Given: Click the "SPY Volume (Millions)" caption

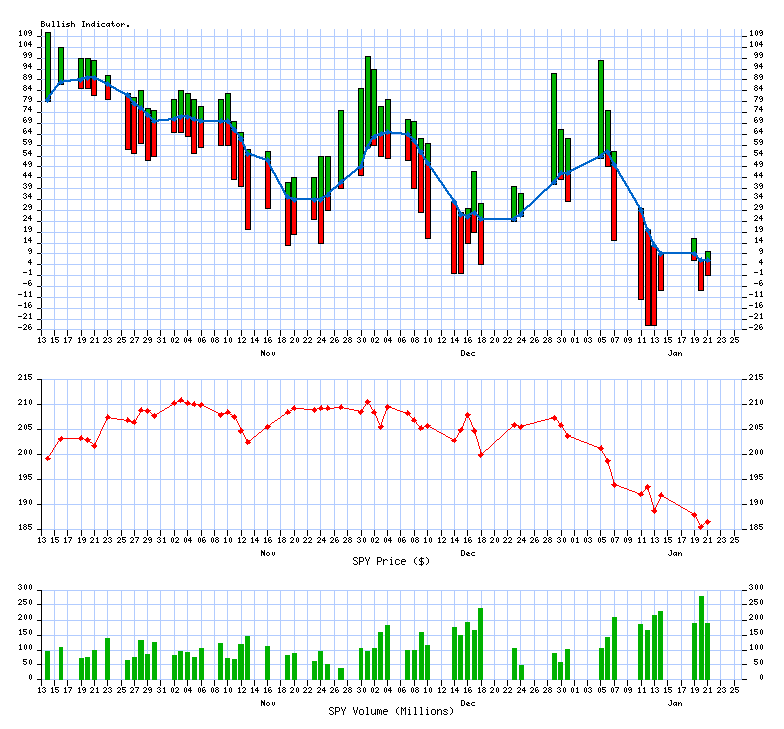Looking at the screenshot, I should [x=391, y=711].
